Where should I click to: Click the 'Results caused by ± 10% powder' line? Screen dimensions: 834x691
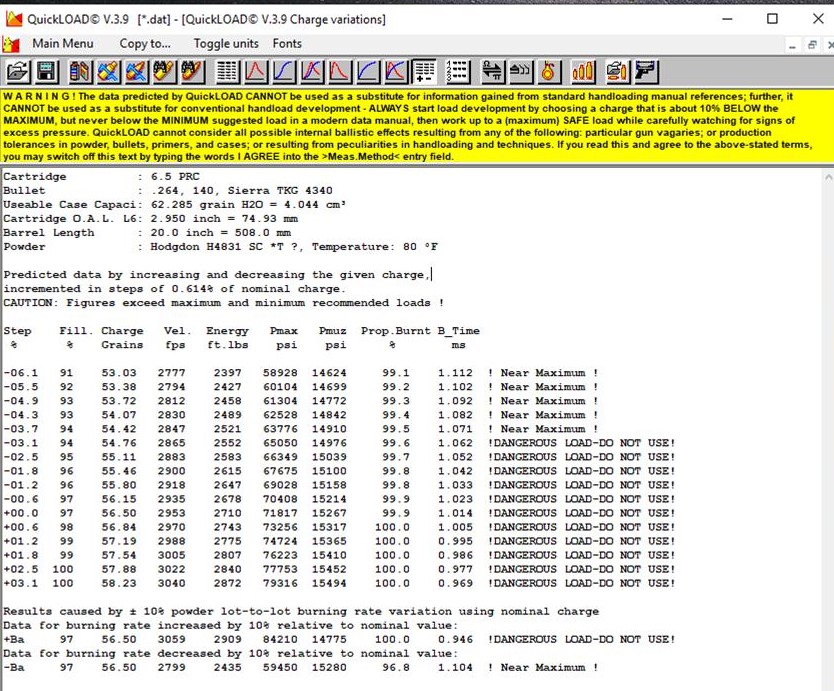click(x=301, y=612)
